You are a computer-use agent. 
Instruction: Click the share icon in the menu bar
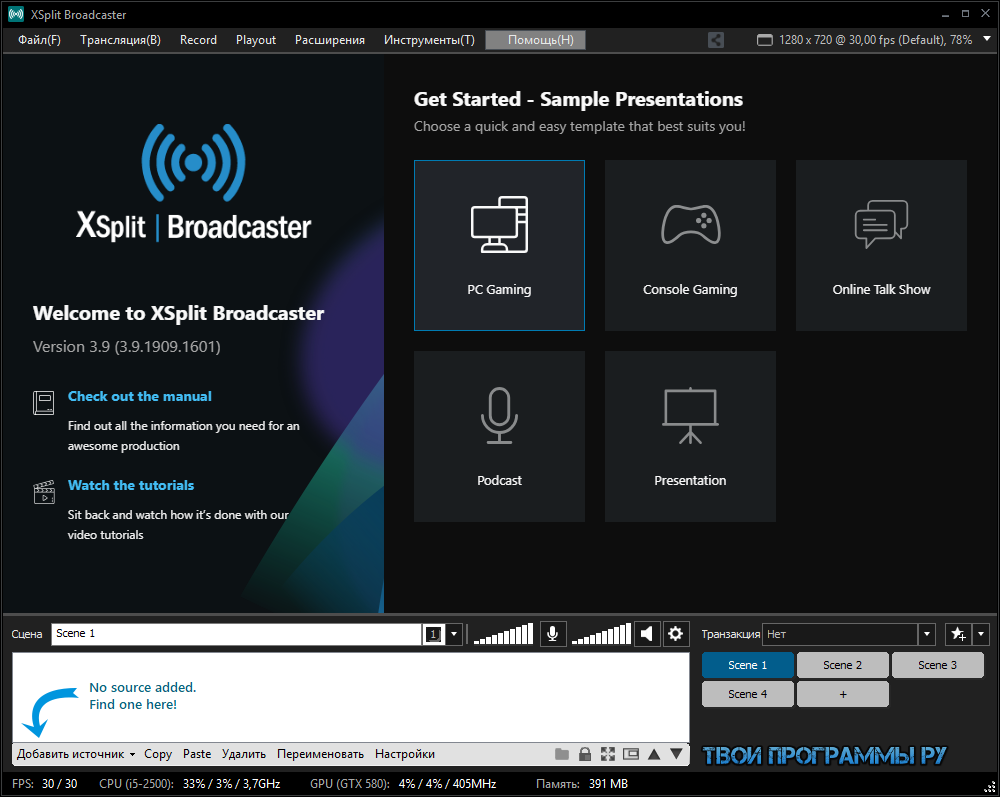coord(716,40)
